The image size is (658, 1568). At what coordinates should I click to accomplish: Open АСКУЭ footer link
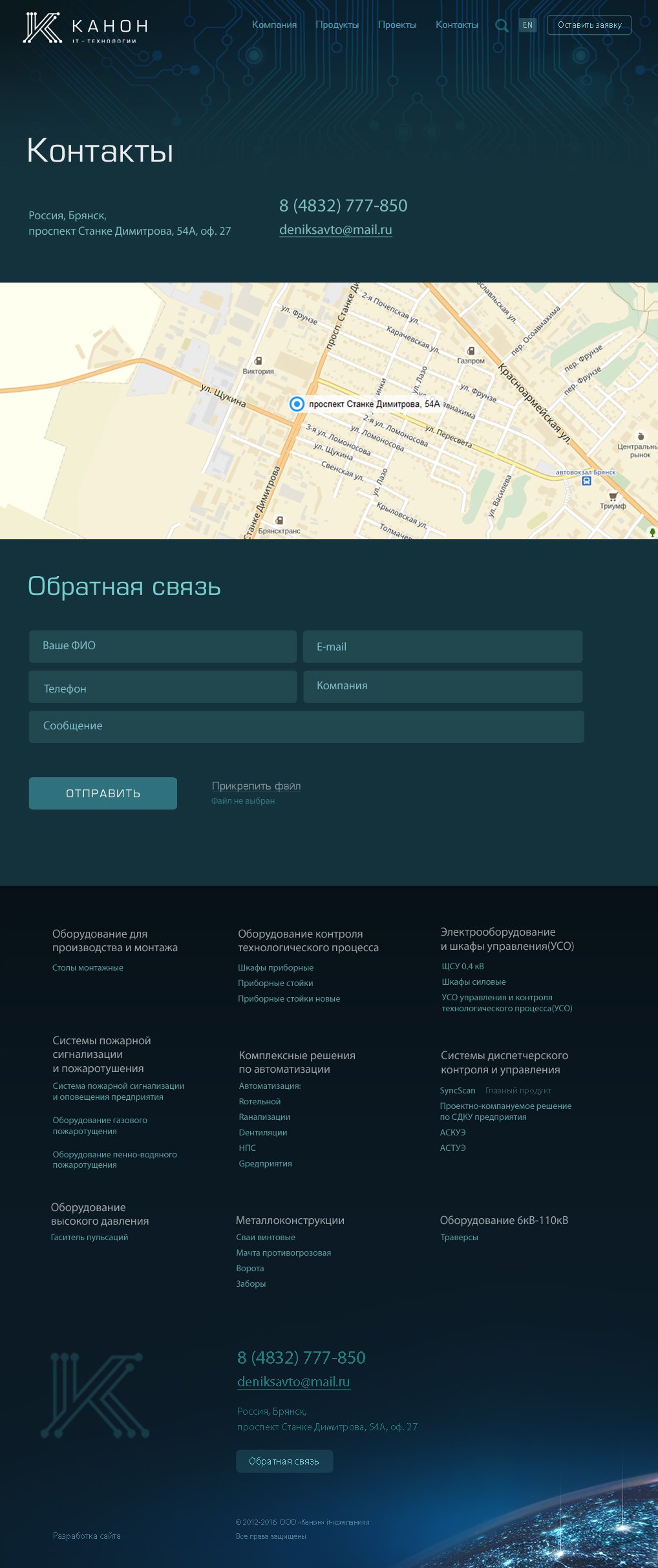(453, 1132)
